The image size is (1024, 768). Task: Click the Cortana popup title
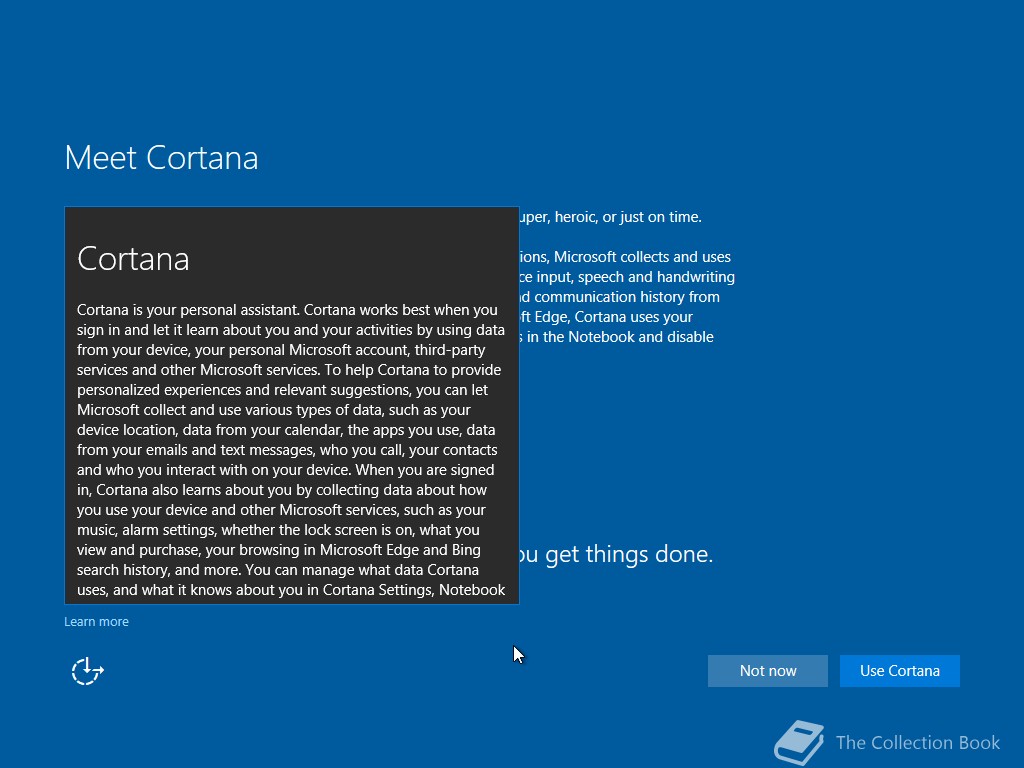tap(133, 259)
